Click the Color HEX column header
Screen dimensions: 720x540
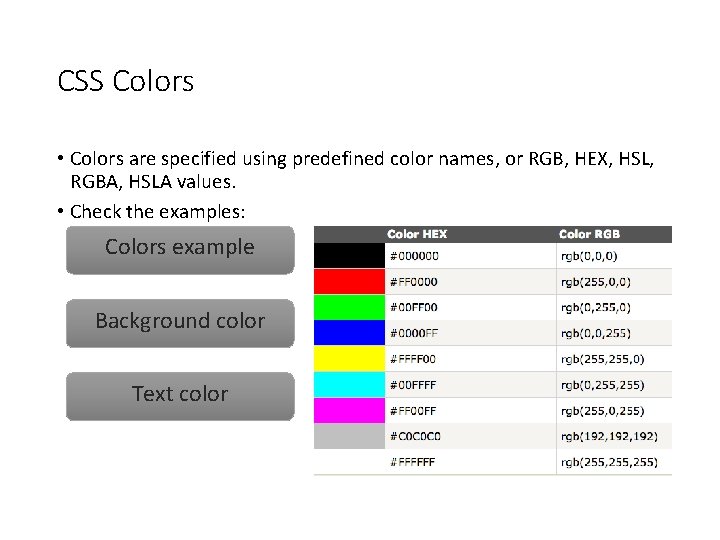coord(417,234)
